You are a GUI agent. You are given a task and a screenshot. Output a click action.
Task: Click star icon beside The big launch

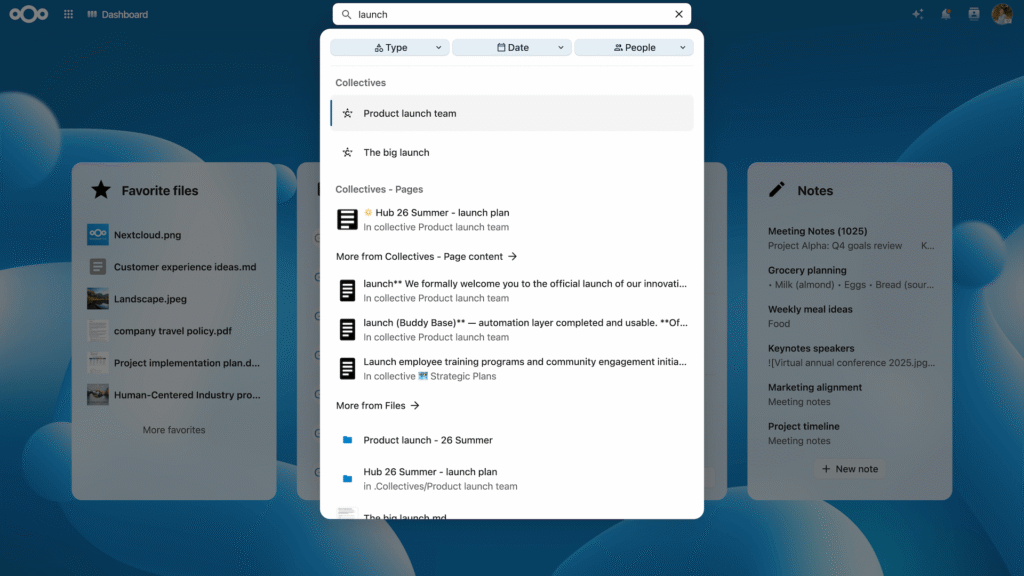[347, 152]
